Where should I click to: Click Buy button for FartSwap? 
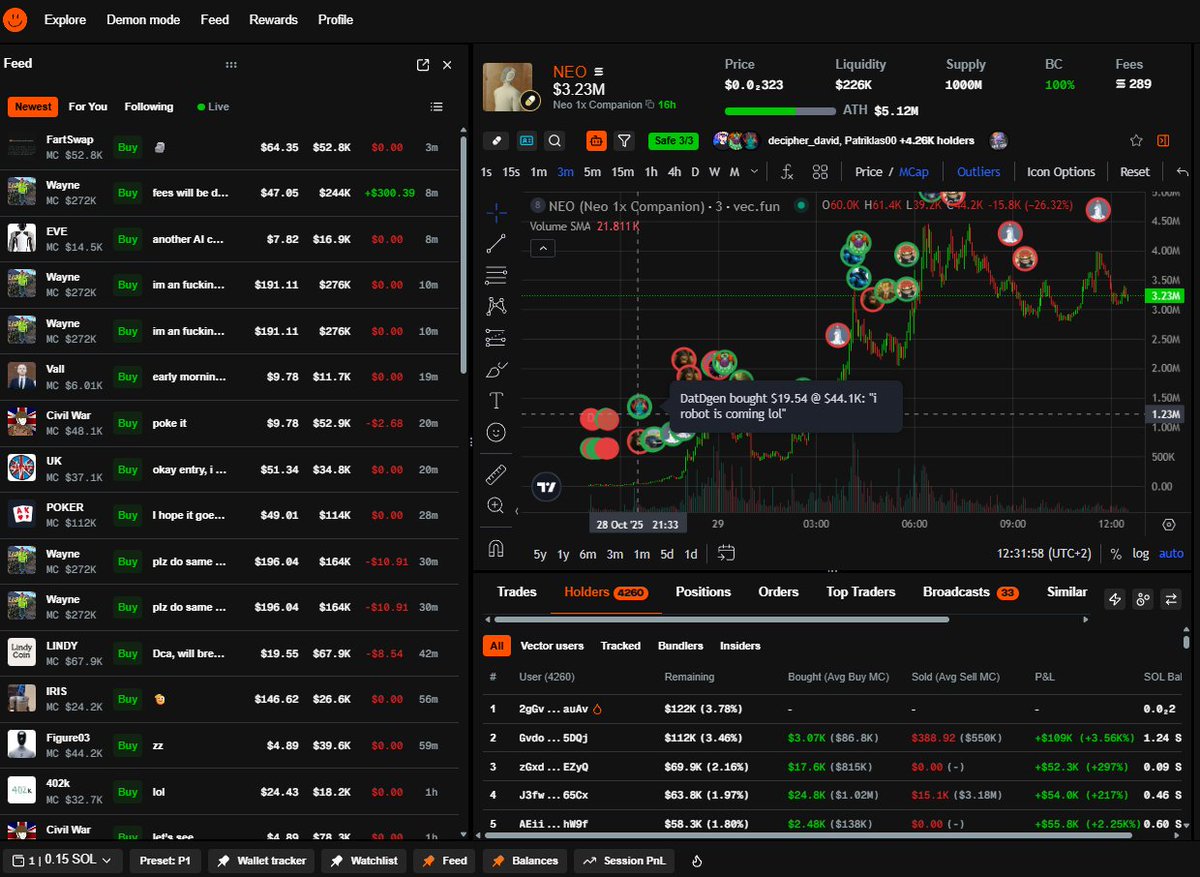coord(128,147)
